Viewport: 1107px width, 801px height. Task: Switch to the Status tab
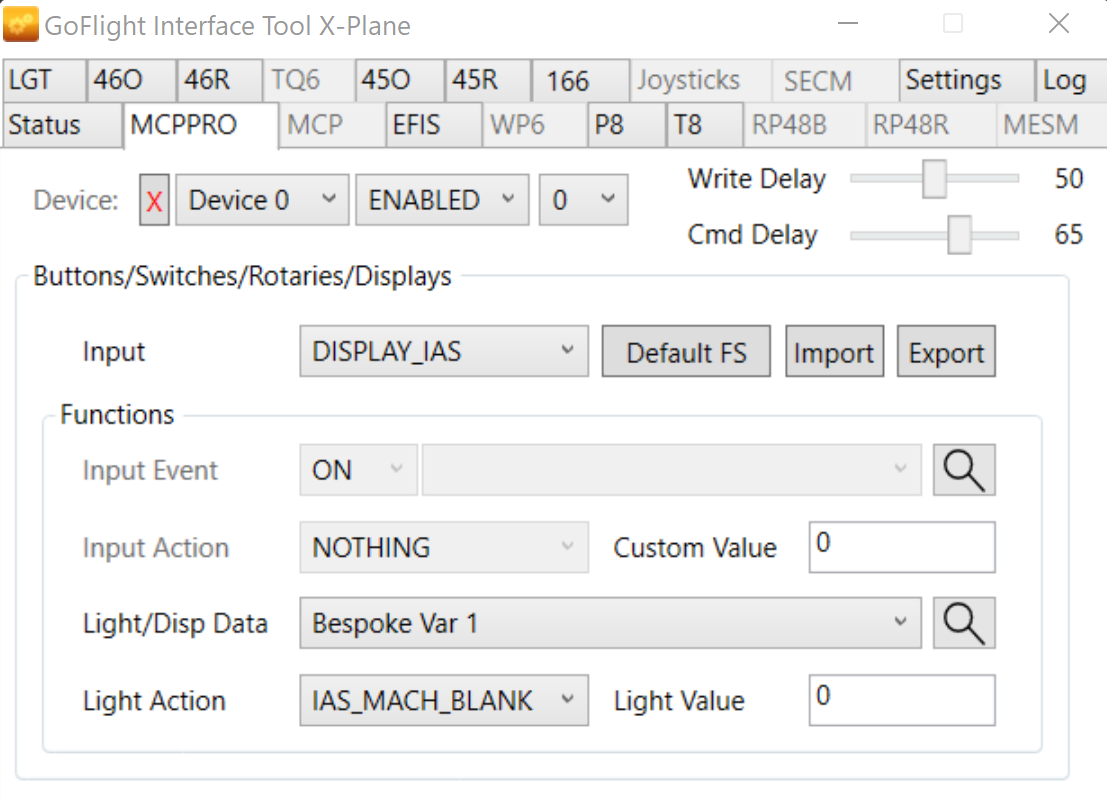[x=62, y=125]
